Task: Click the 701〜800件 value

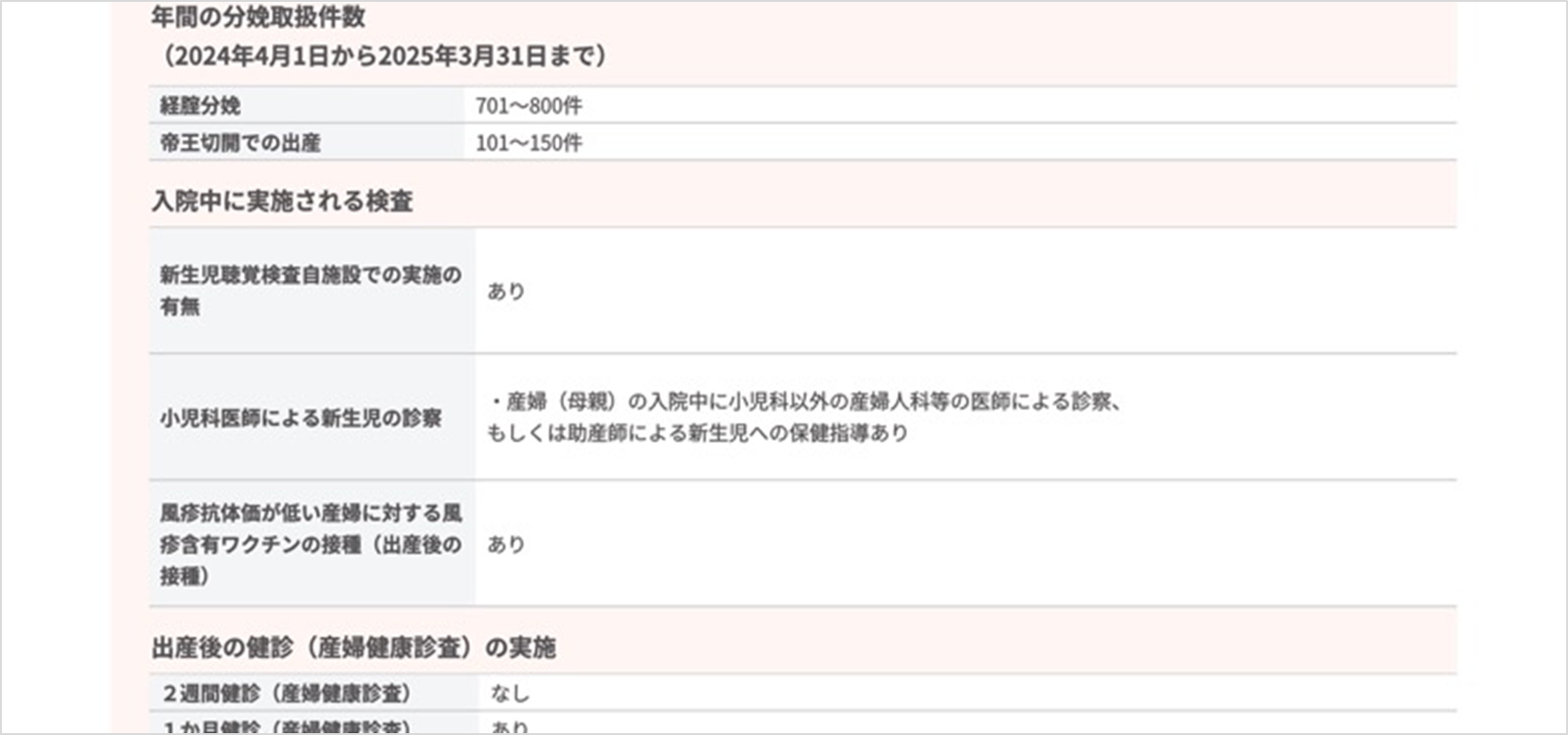Action: click(x=528, y=106)
